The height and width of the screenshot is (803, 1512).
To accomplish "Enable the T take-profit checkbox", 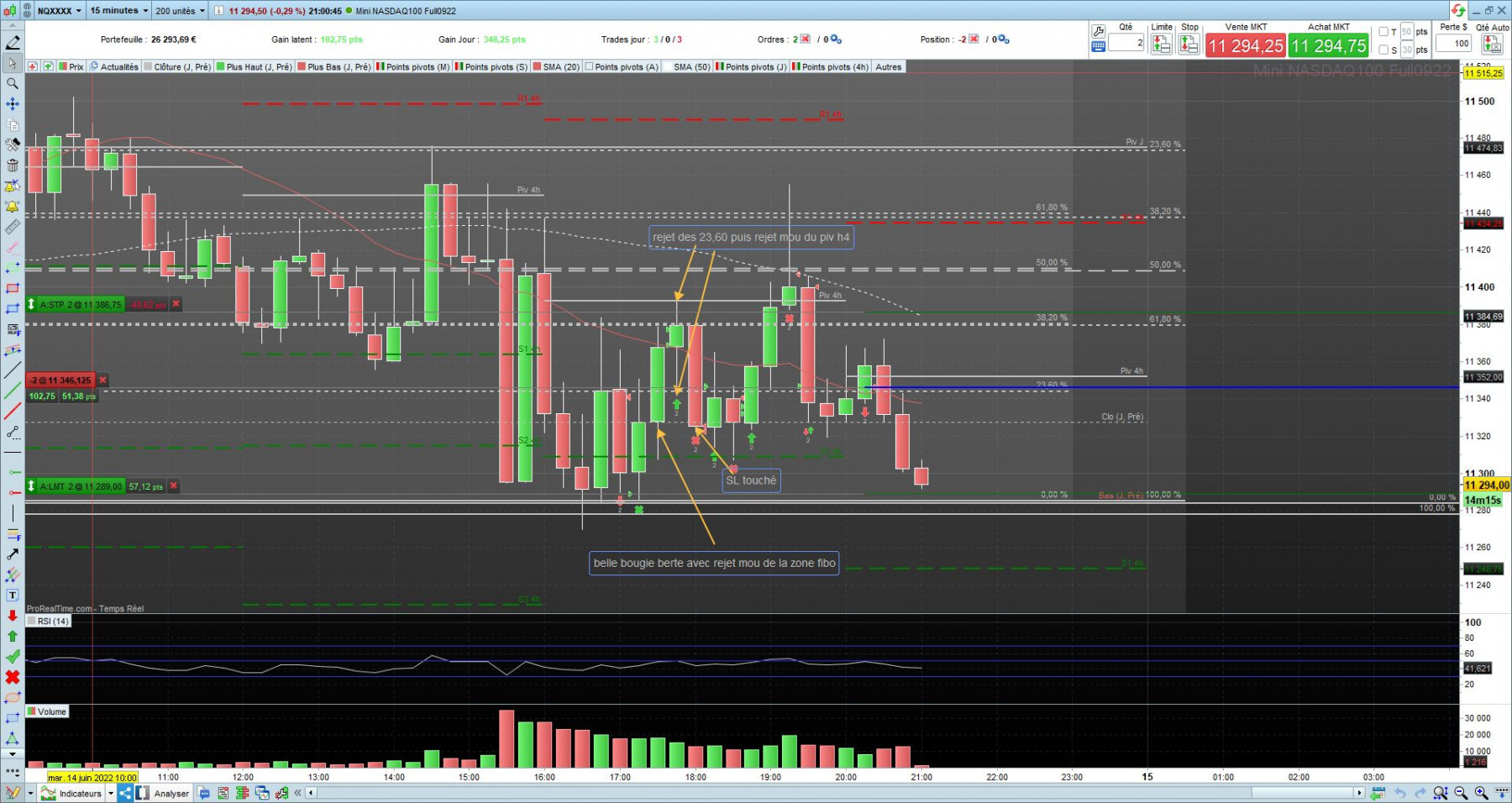I will pos(1383,32).
